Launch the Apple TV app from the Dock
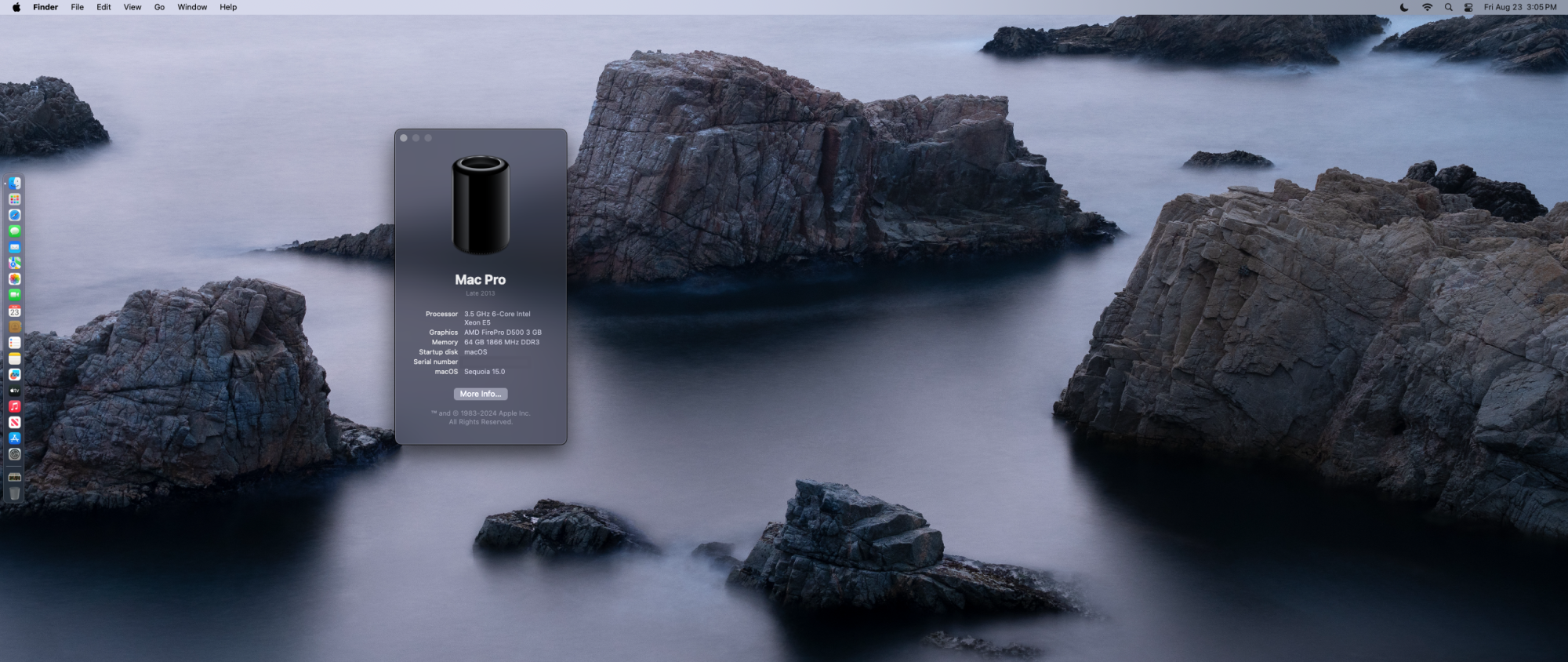Image resolution: width=1568 pixels, height=662 pixels. pyautogui.click(x=15, y=391)
